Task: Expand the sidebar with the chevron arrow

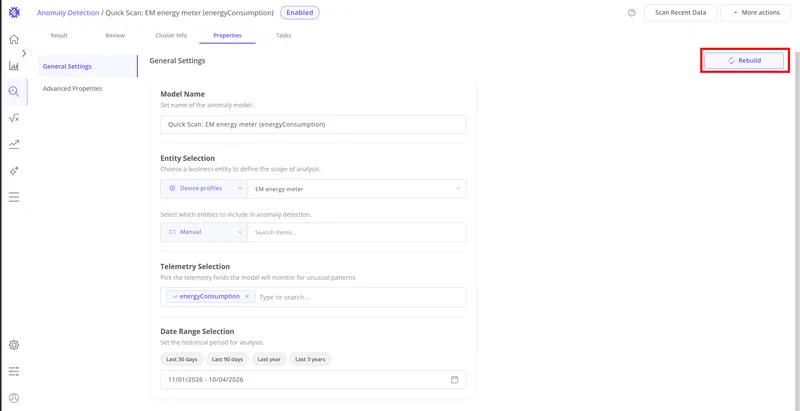Action: [x=24, y=53]
